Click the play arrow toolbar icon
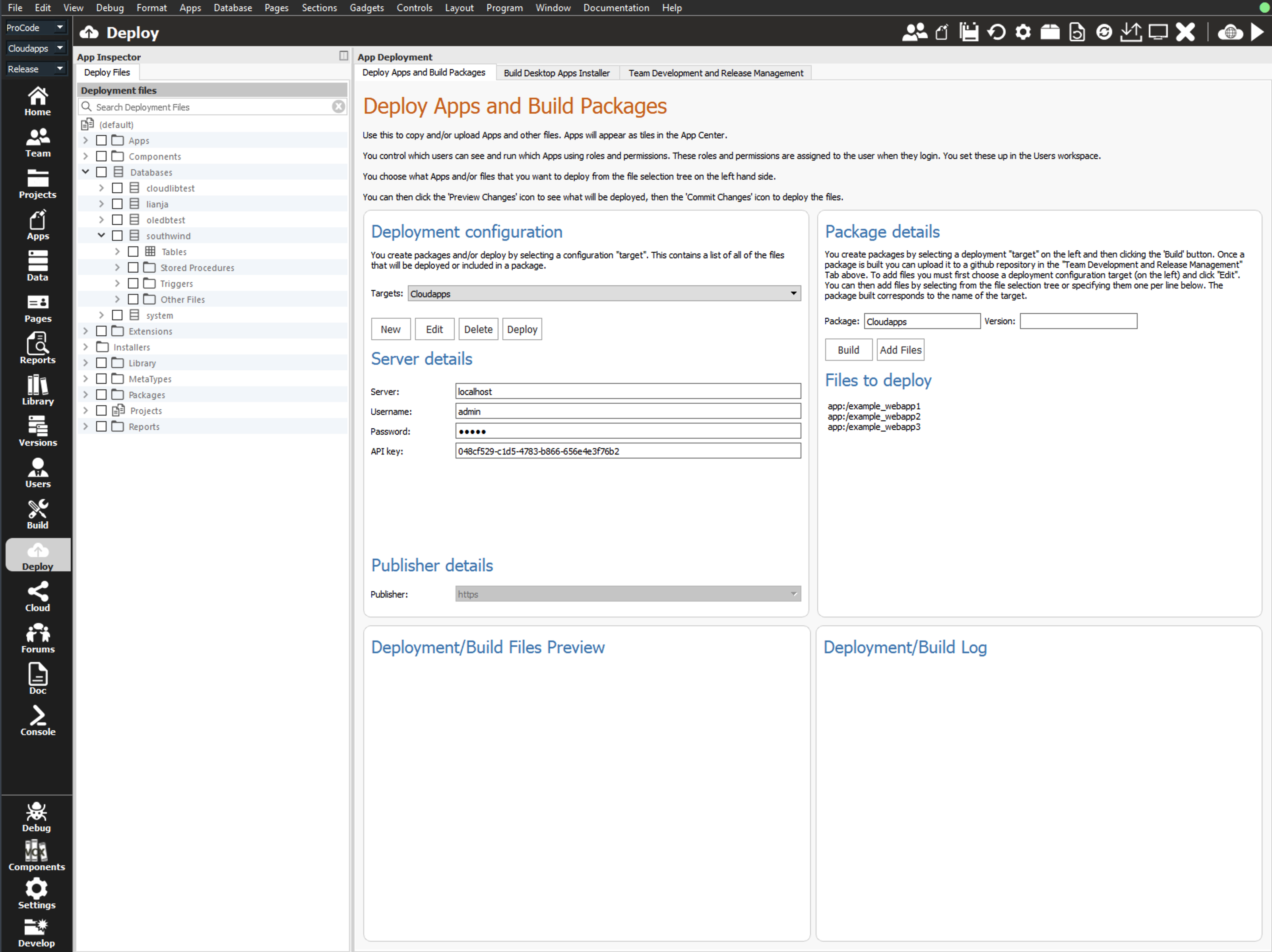The width and height of the screenshot is (1272, 952). 1258,32
